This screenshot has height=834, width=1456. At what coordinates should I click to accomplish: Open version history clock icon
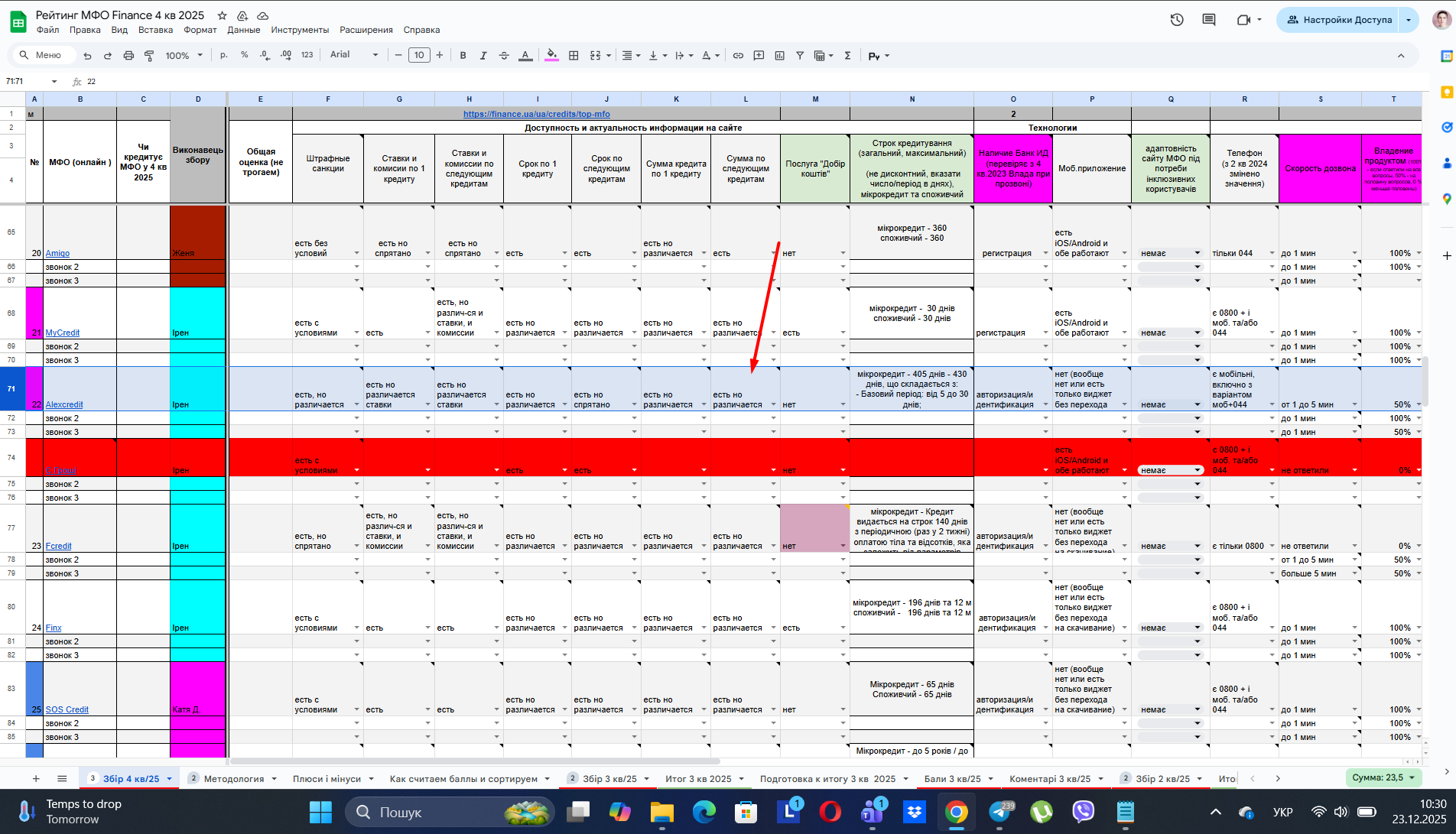1177,20
